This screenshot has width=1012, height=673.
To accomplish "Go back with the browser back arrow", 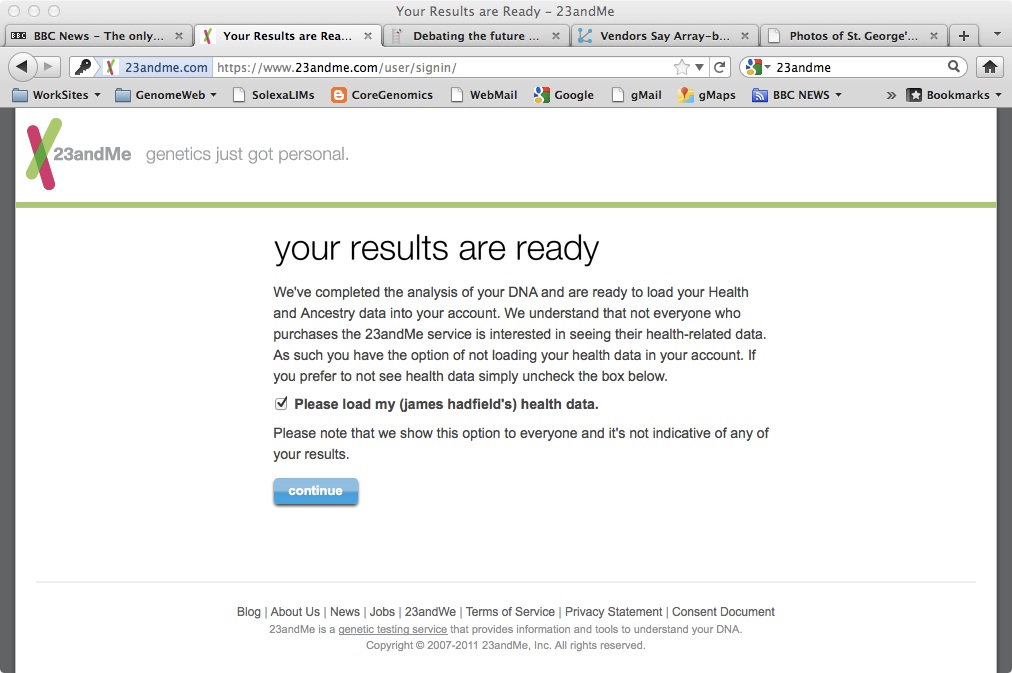I will click(21, 66).
